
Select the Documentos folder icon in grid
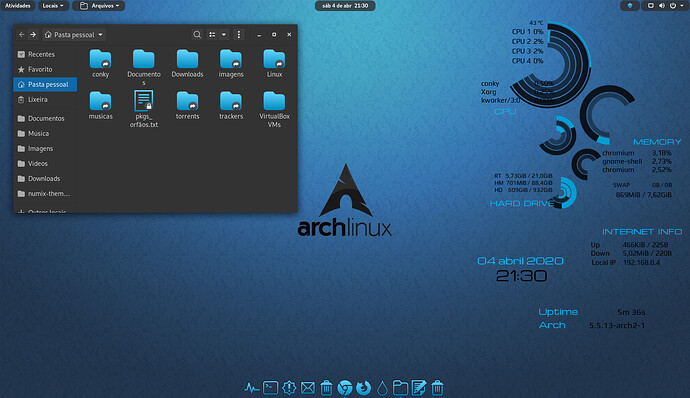[x=143, y=59]
